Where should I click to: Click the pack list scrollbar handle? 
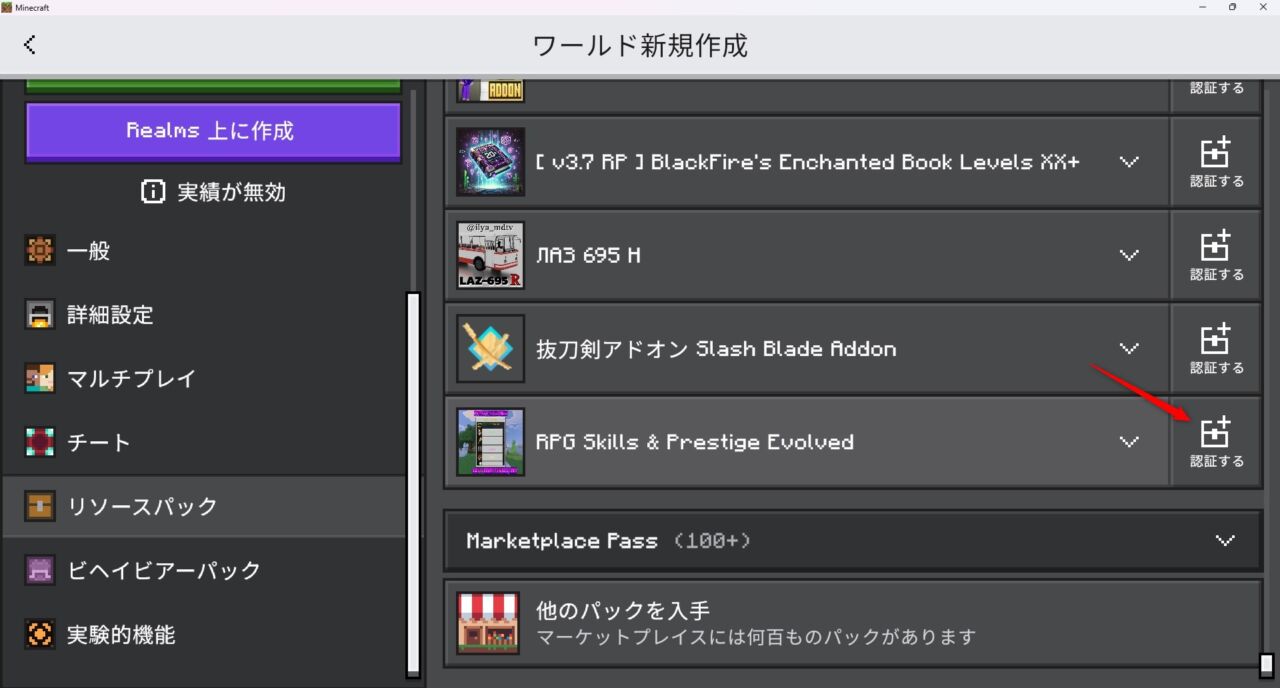coord(1267,665)
